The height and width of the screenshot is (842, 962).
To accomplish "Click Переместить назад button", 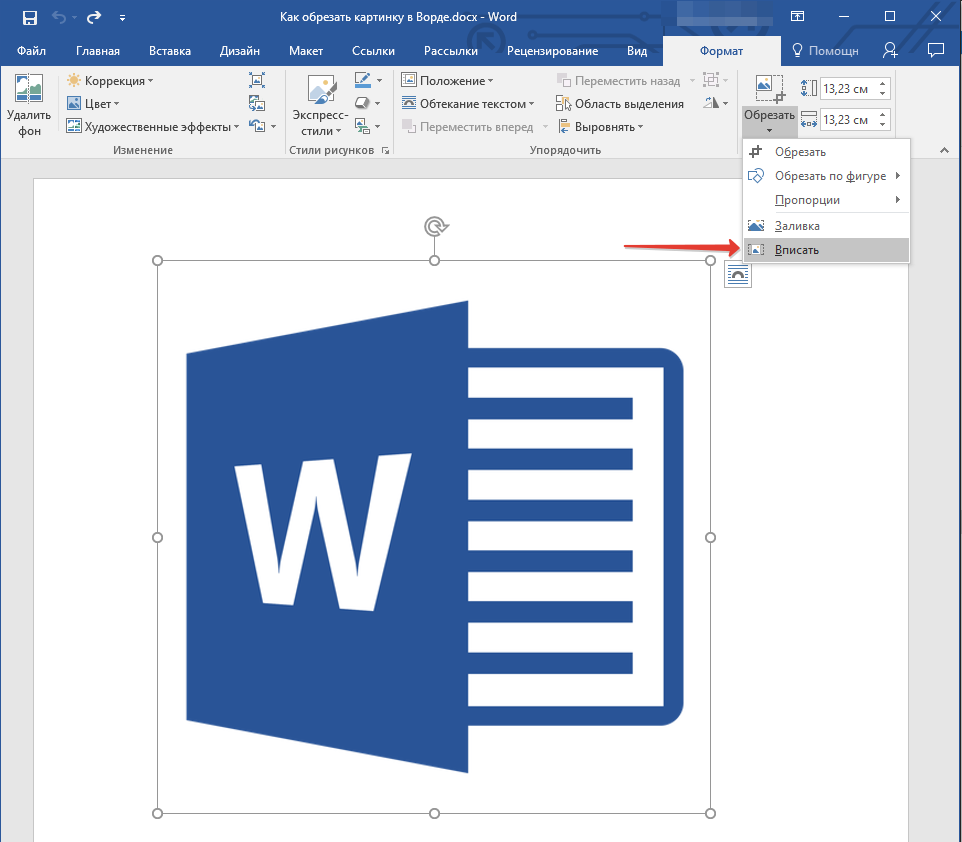I will coord(618,80).
